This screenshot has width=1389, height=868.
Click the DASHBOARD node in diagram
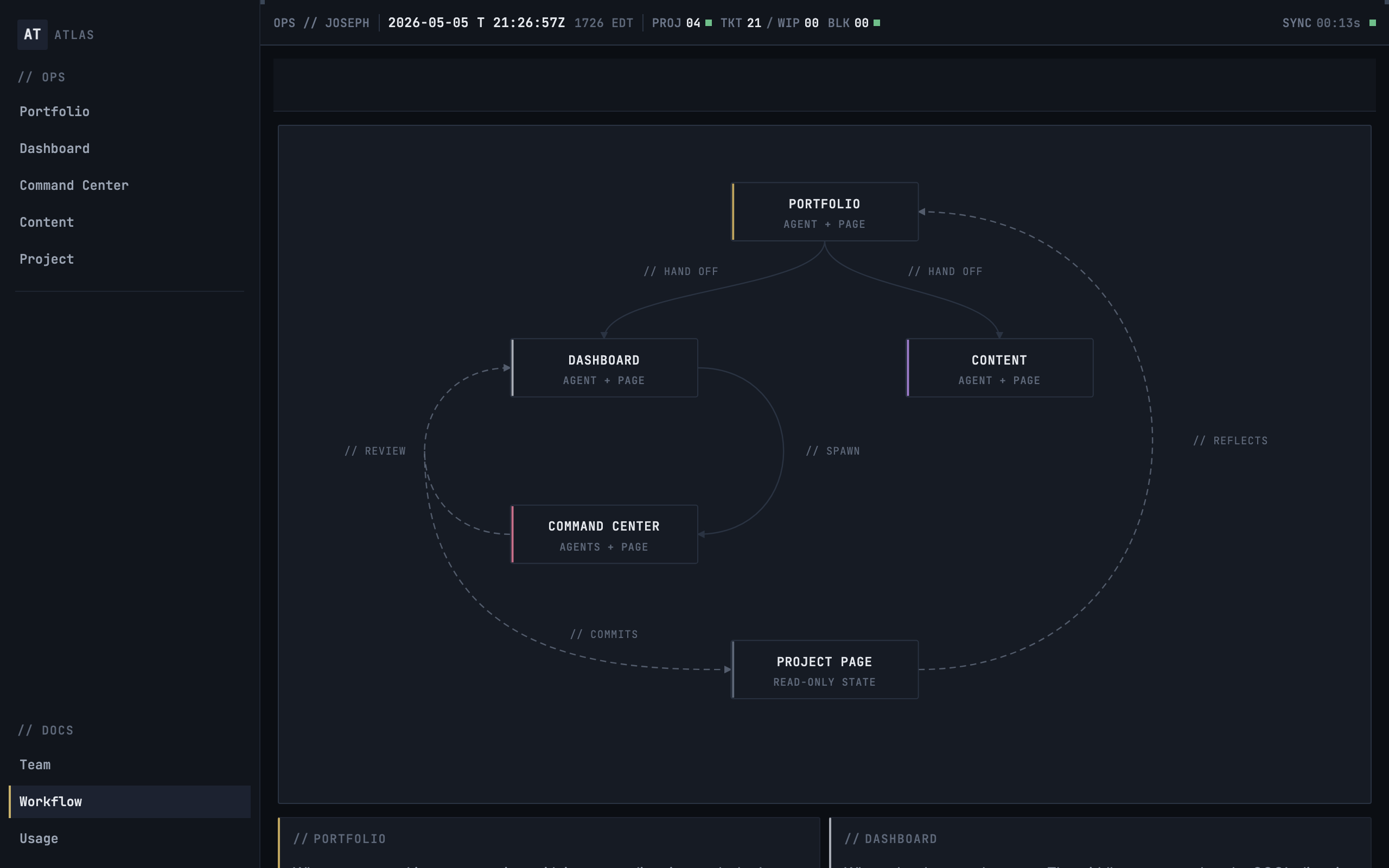tap(604, 368)
